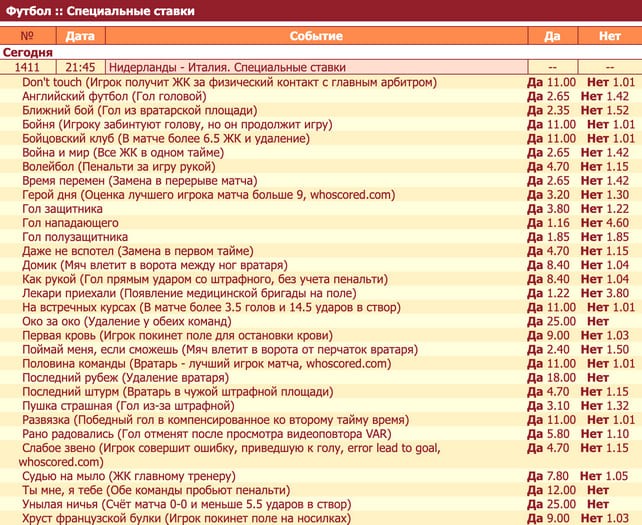Select 'Нет 1.52' odds for Ближний бой
Screen dimensions: 642x525
609,110
